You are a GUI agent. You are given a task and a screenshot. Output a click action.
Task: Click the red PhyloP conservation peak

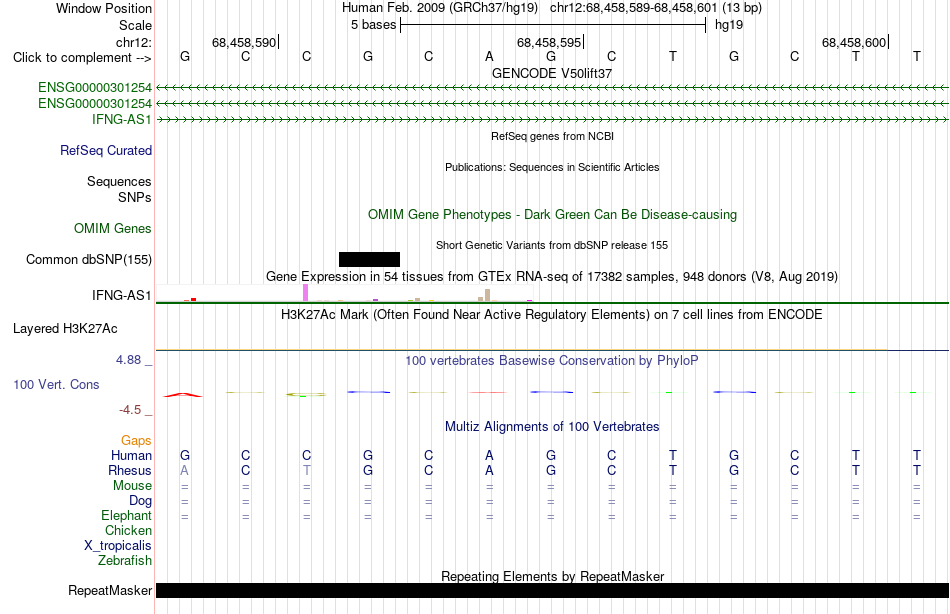(182, 395)
